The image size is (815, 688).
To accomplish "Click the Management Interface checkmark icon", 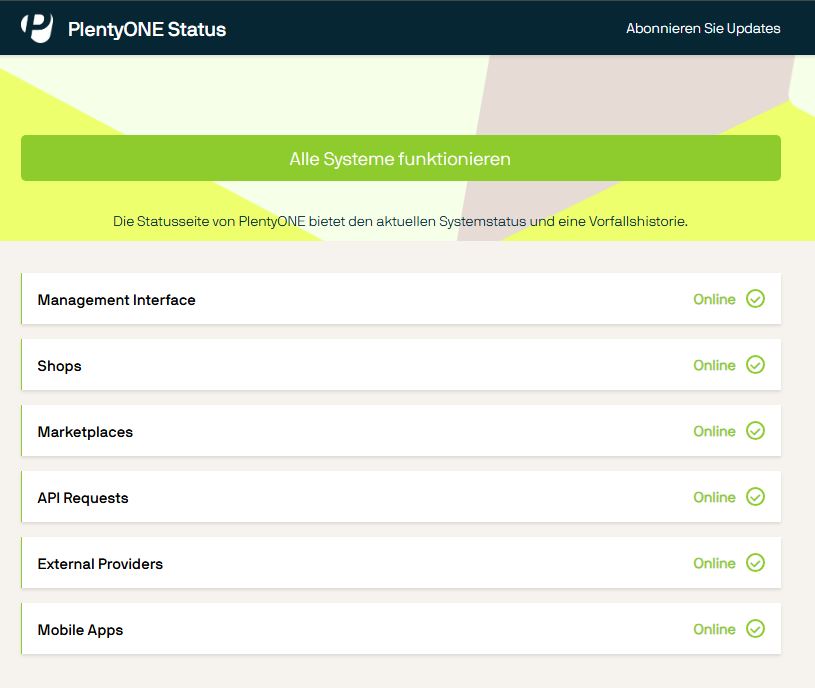I will coord(755,299).
